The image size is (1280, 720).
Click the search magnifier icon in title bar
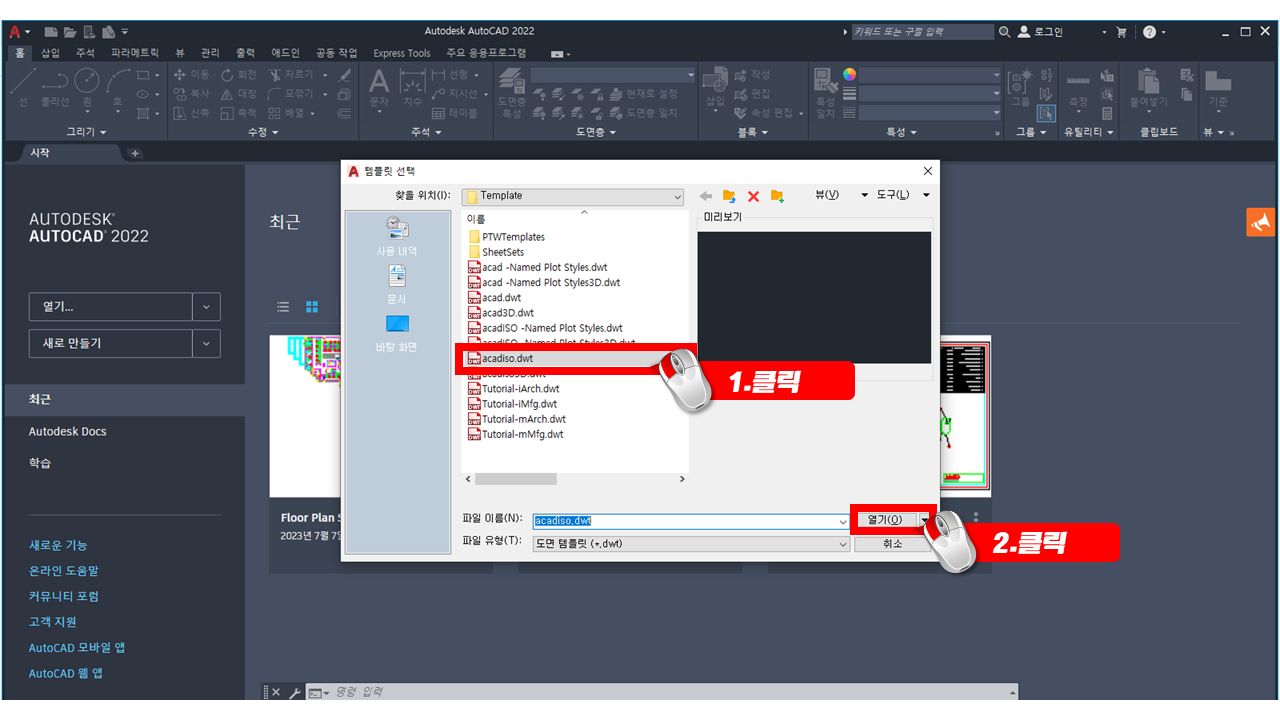point(1004,32)
